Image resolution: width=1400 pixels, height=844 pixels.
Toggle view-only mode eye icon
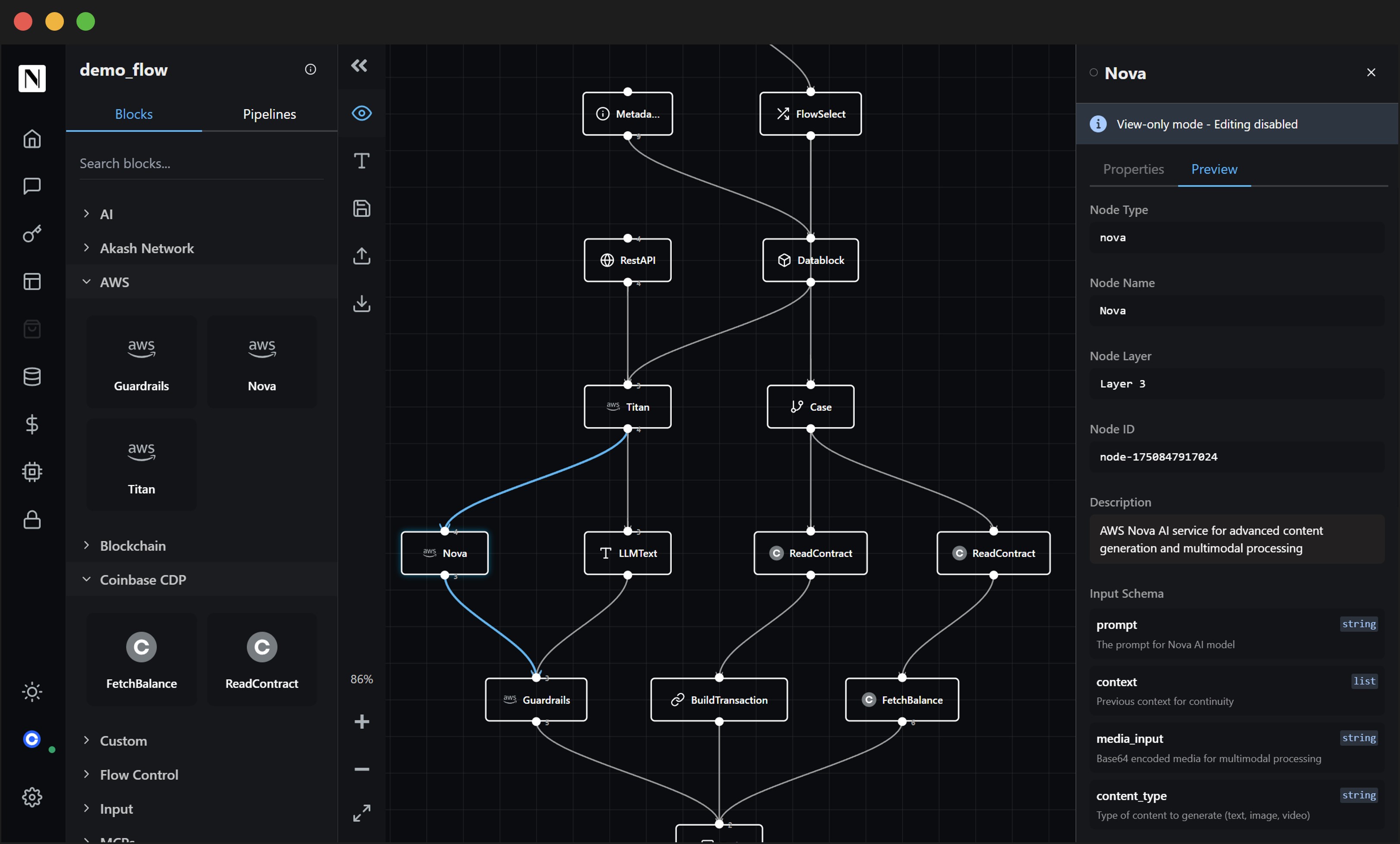(x=362, y=113)
